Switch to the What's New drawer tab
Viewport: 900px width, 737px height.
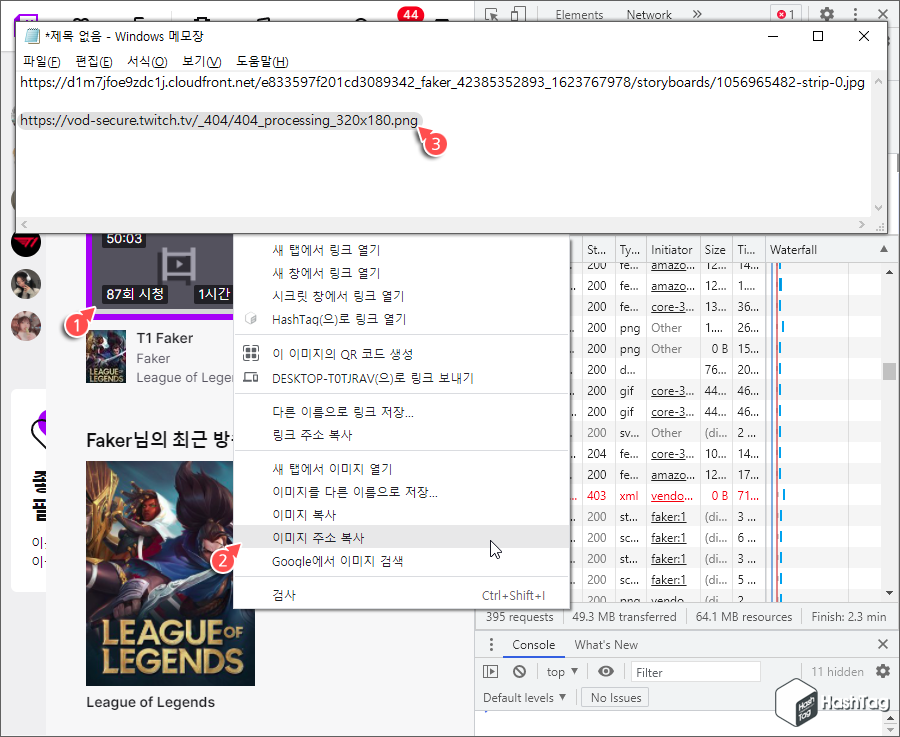coord(606,645)
